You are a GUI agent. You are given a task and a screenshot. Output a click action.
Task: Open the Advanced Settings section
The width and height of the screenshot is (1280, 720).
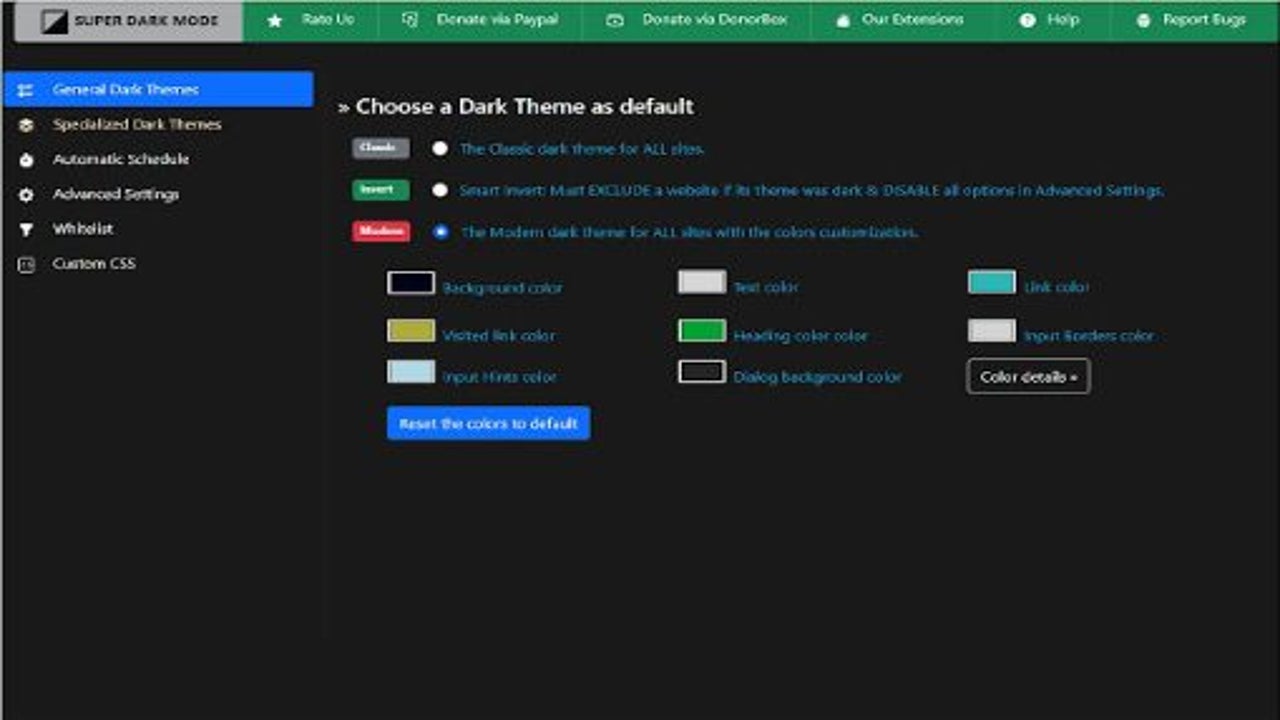click(158, 194)
